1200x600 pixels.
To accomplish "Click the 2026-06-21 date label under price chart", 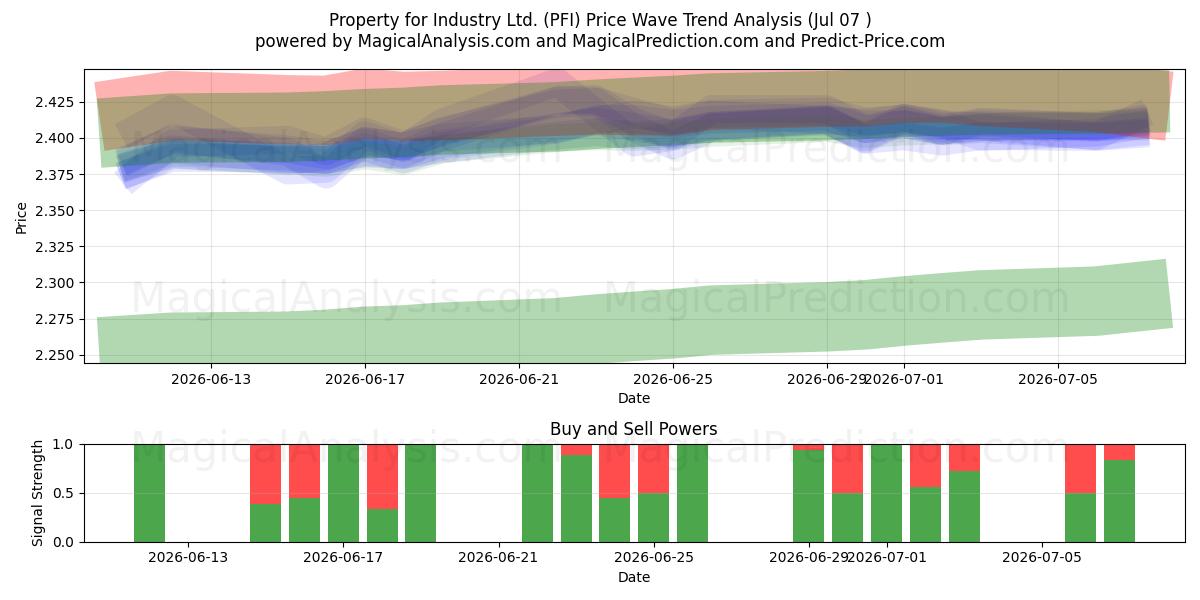I will 519,379.
